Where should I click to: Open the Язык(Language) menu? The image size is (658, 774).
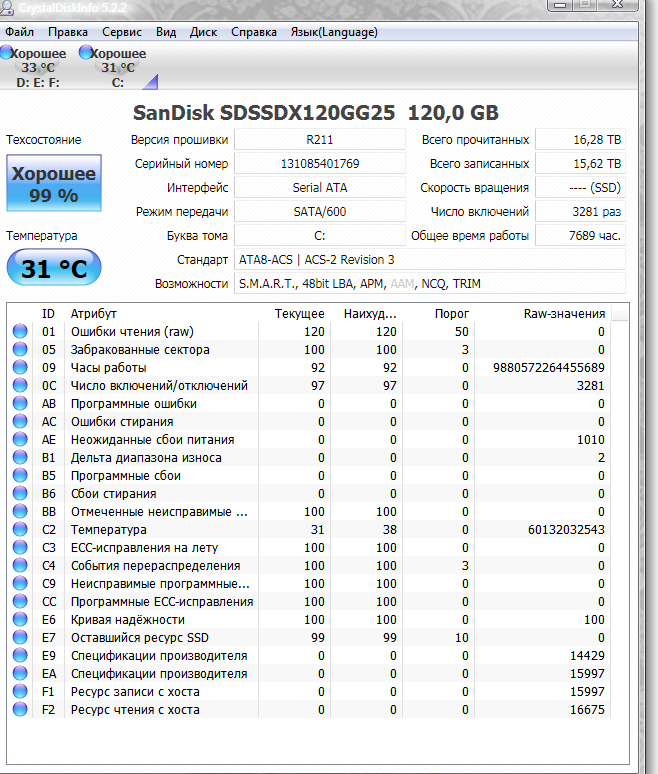click(334, 32)
